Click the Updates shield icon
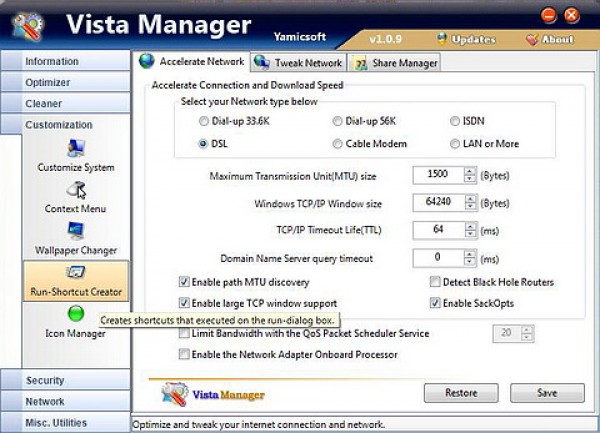 [442, 39]
